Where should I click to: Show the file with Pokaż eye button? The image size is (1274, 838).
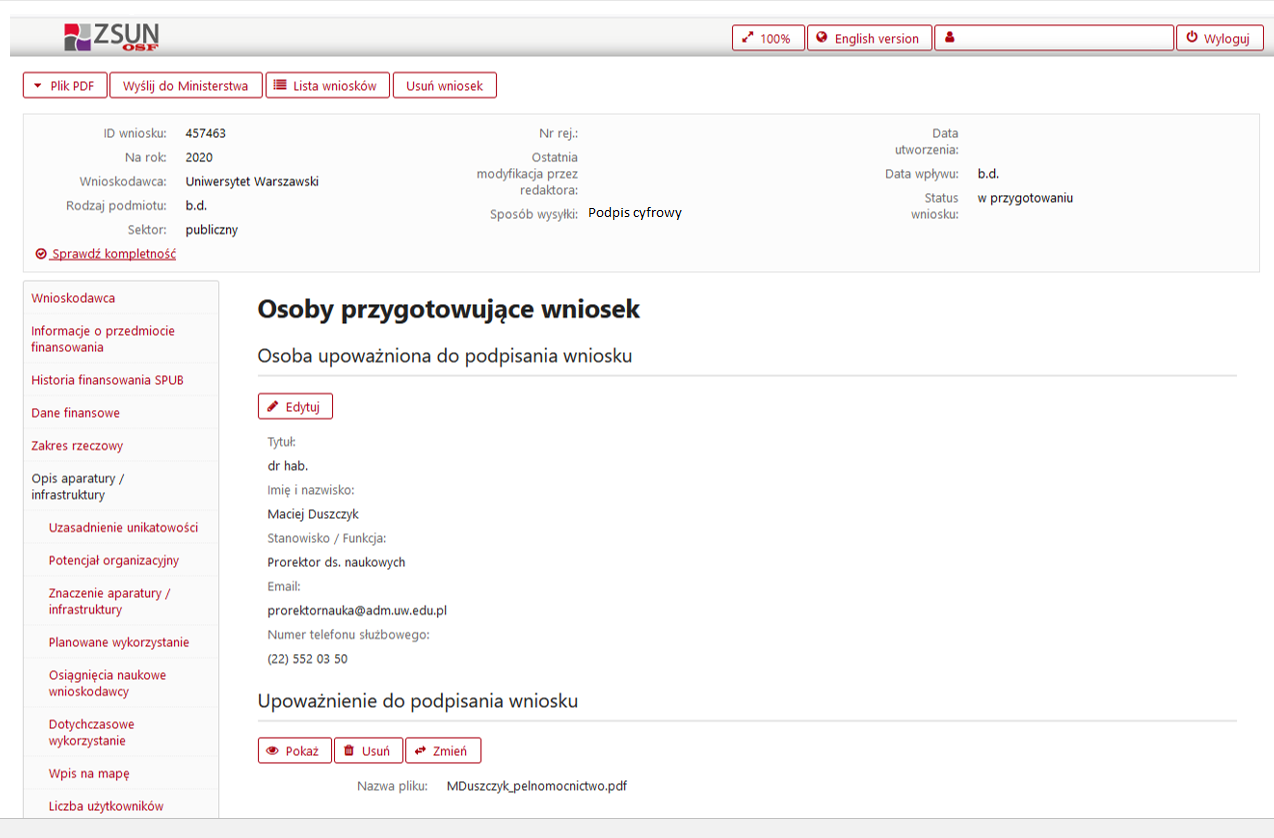click(294, 751)
